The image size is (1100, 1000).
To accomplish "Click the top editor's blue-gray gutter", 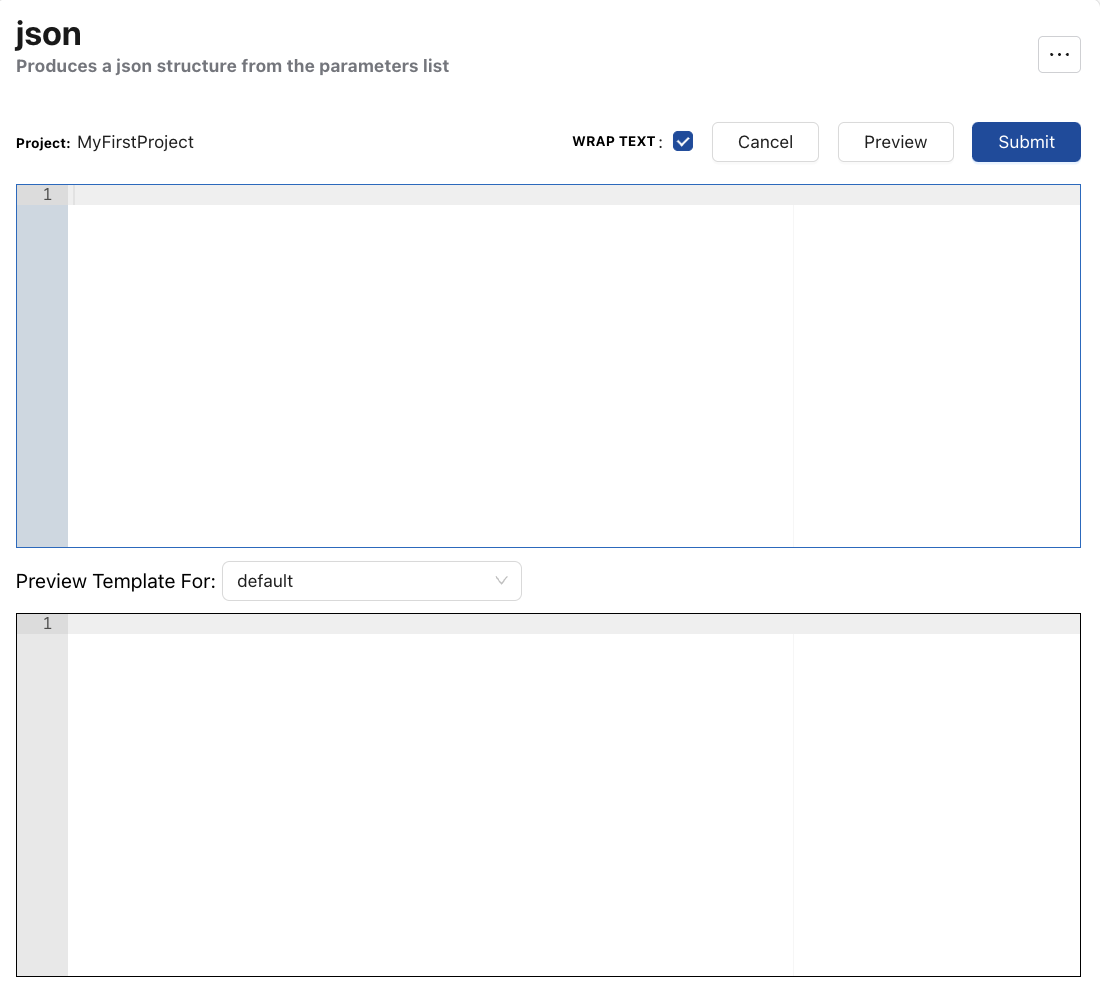I will (42, 380).
